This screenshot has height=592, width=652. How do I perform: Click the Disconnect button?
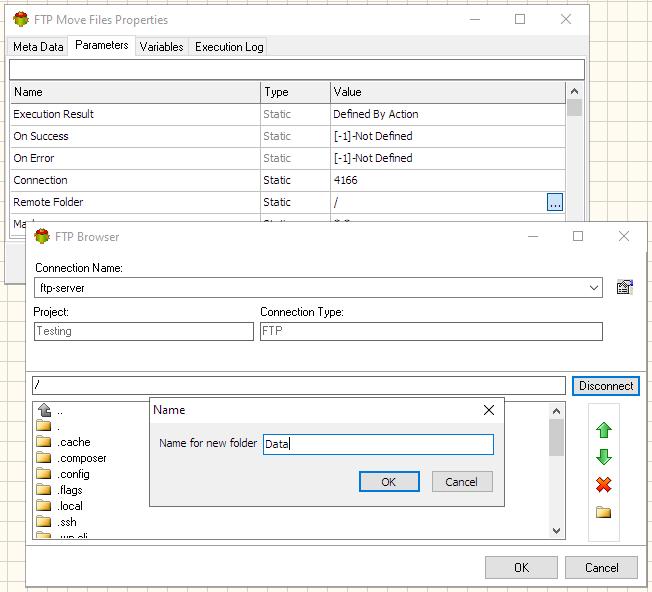coord(605,386)
